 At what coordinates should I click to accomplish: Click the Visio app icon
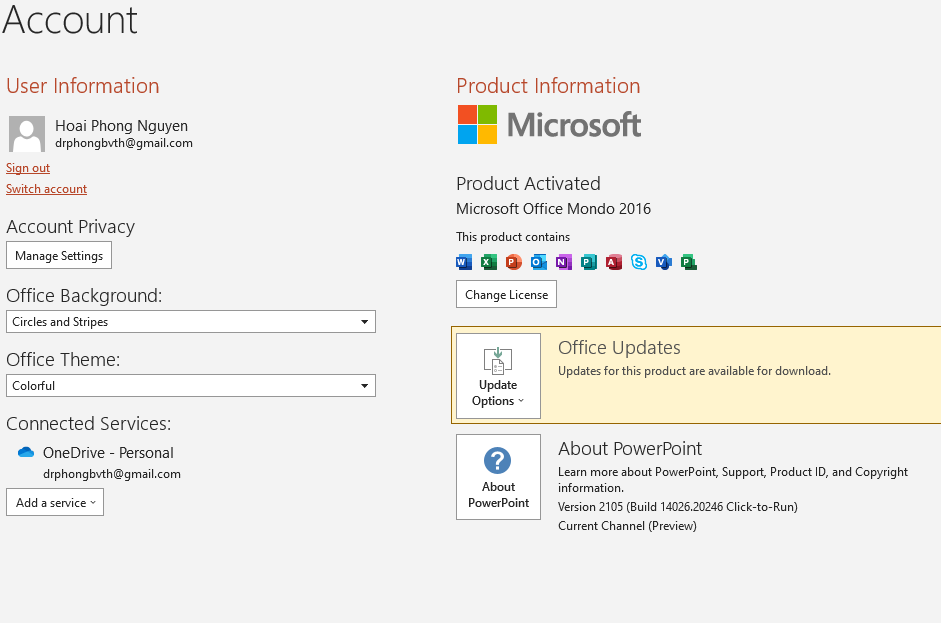(x=664, y=262)
